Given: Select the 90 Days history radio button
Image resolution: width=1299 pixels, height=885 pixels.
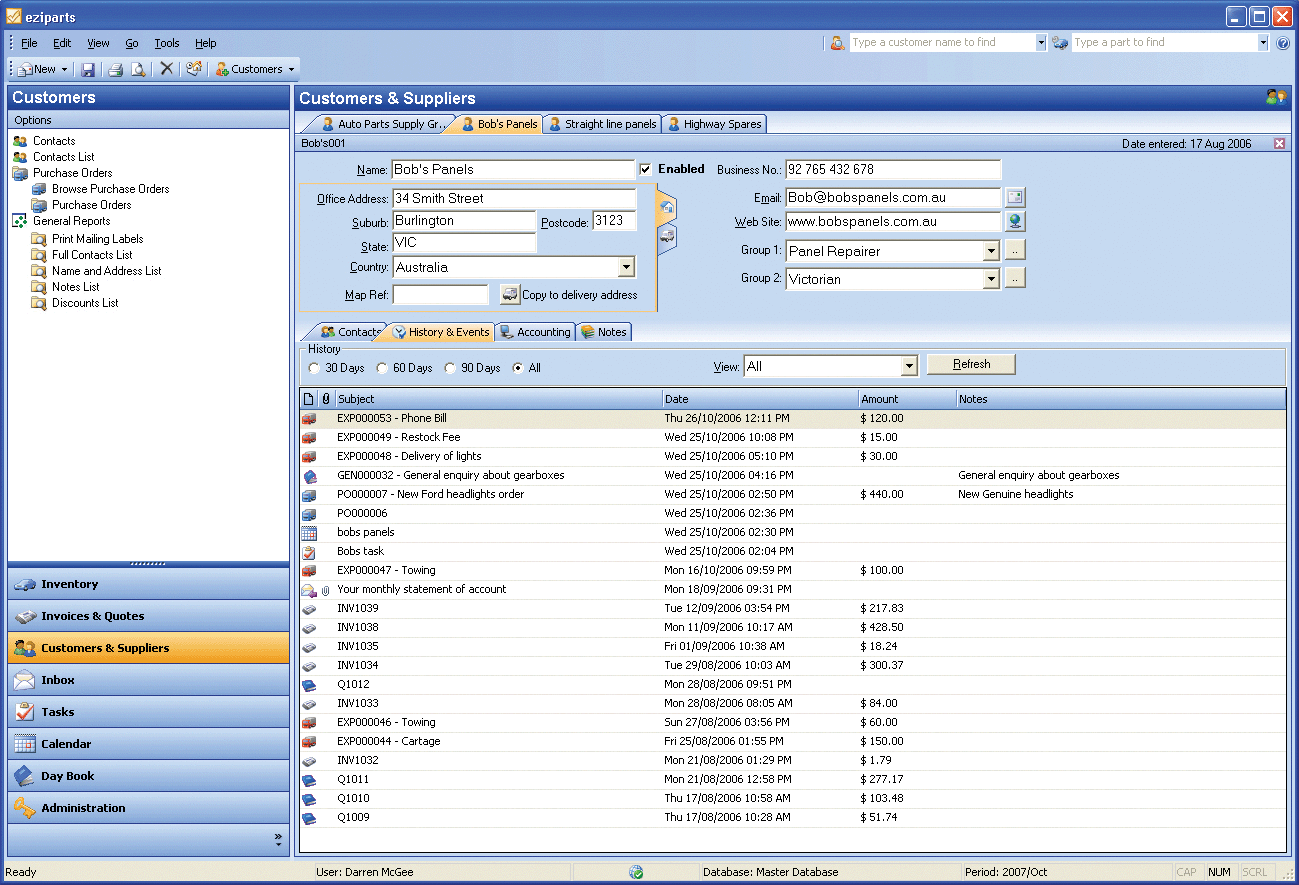Looking at the screenshot, I should 450,368.
